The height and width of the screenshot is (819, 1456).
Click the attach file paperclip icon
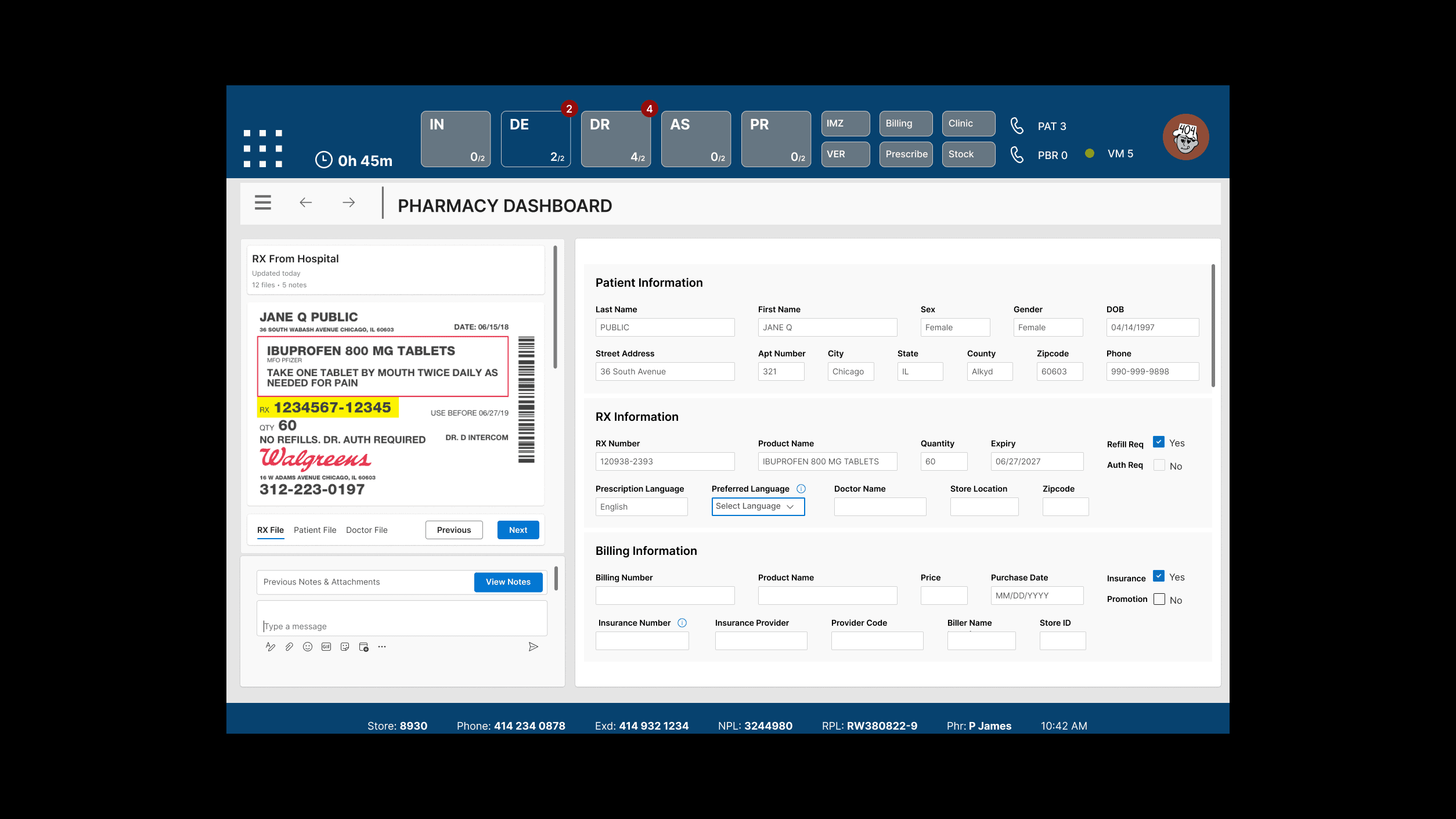click(x=289, y=647)
